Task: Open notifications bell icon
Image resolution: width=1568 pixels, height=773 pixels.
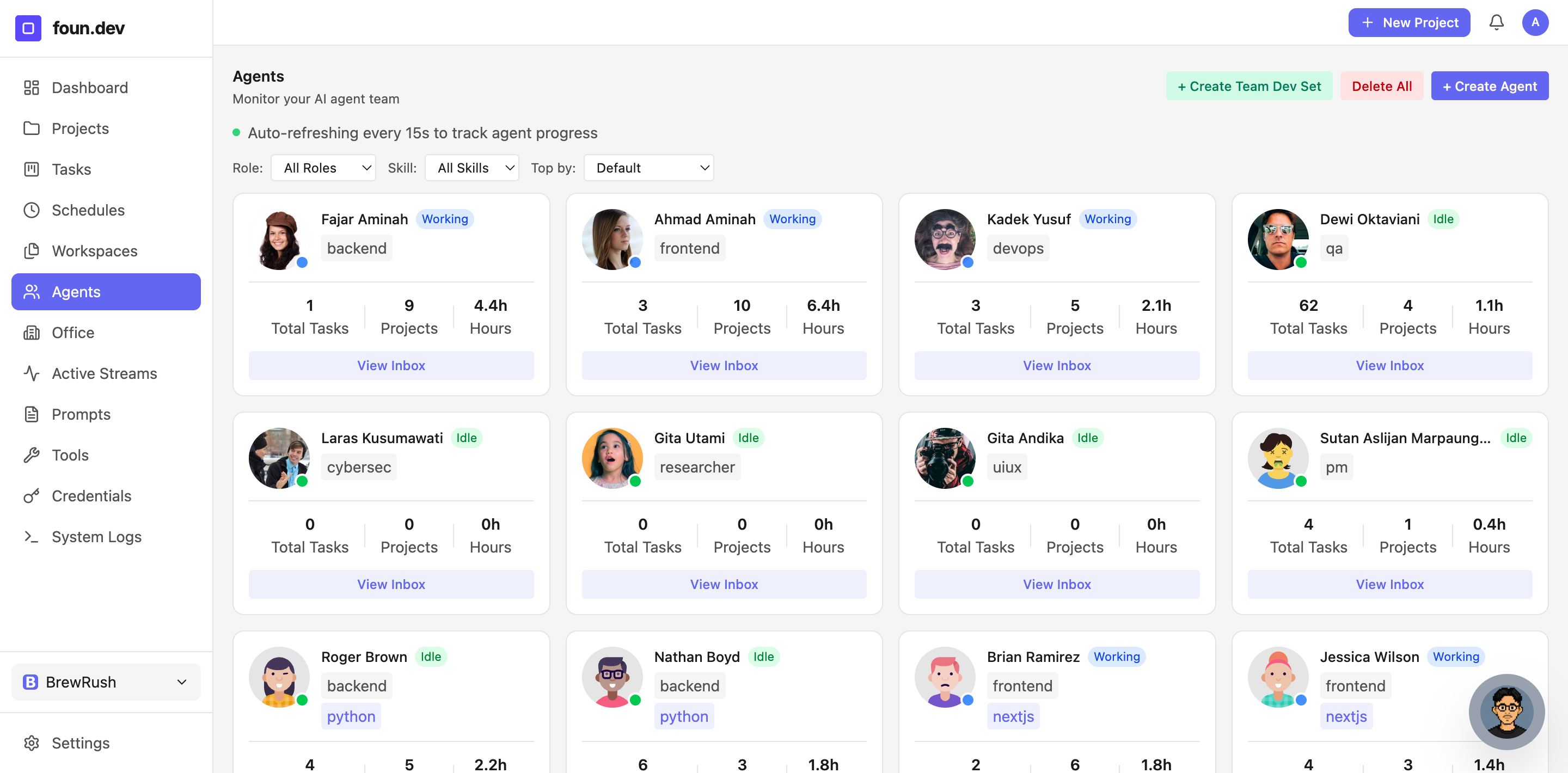Action: [1496, 22]
